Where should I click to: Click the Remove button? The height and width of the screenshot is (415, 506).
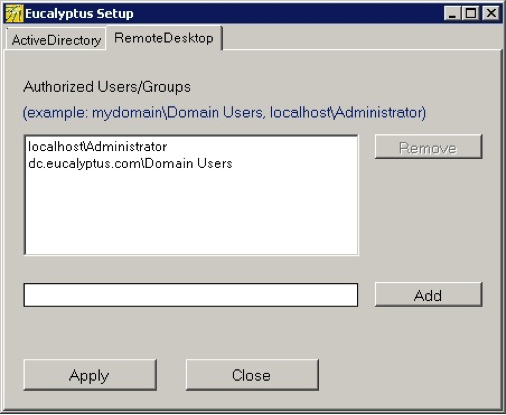point(428,147)
